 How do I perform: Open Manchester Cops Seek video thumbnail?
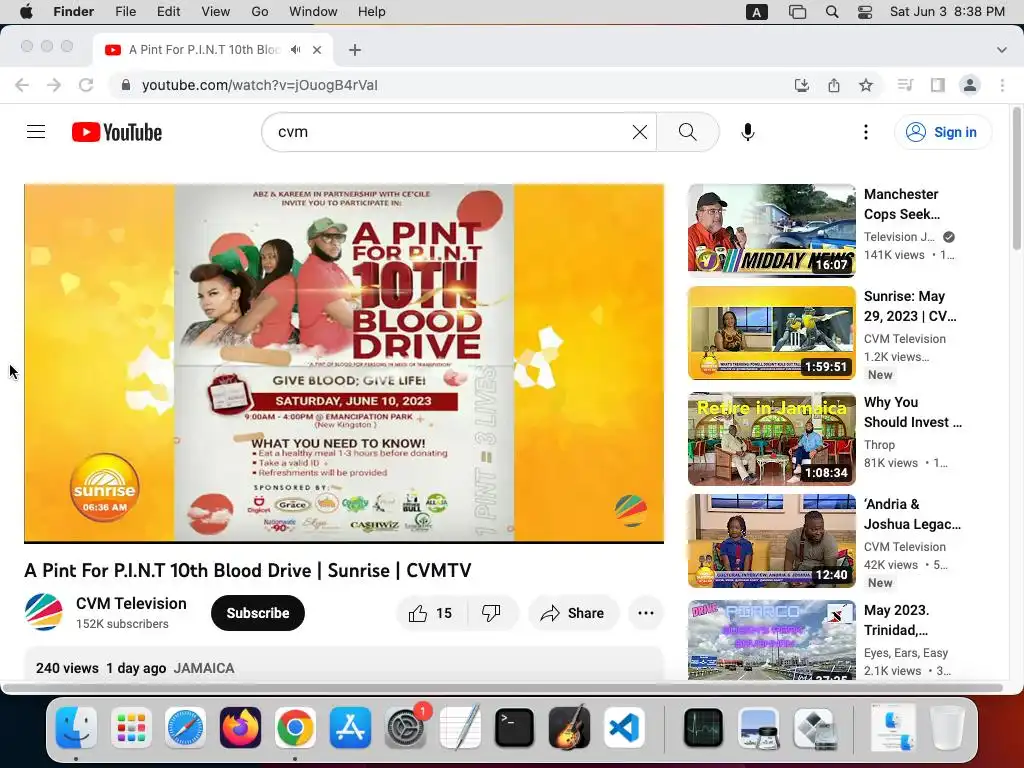(772, 231)
